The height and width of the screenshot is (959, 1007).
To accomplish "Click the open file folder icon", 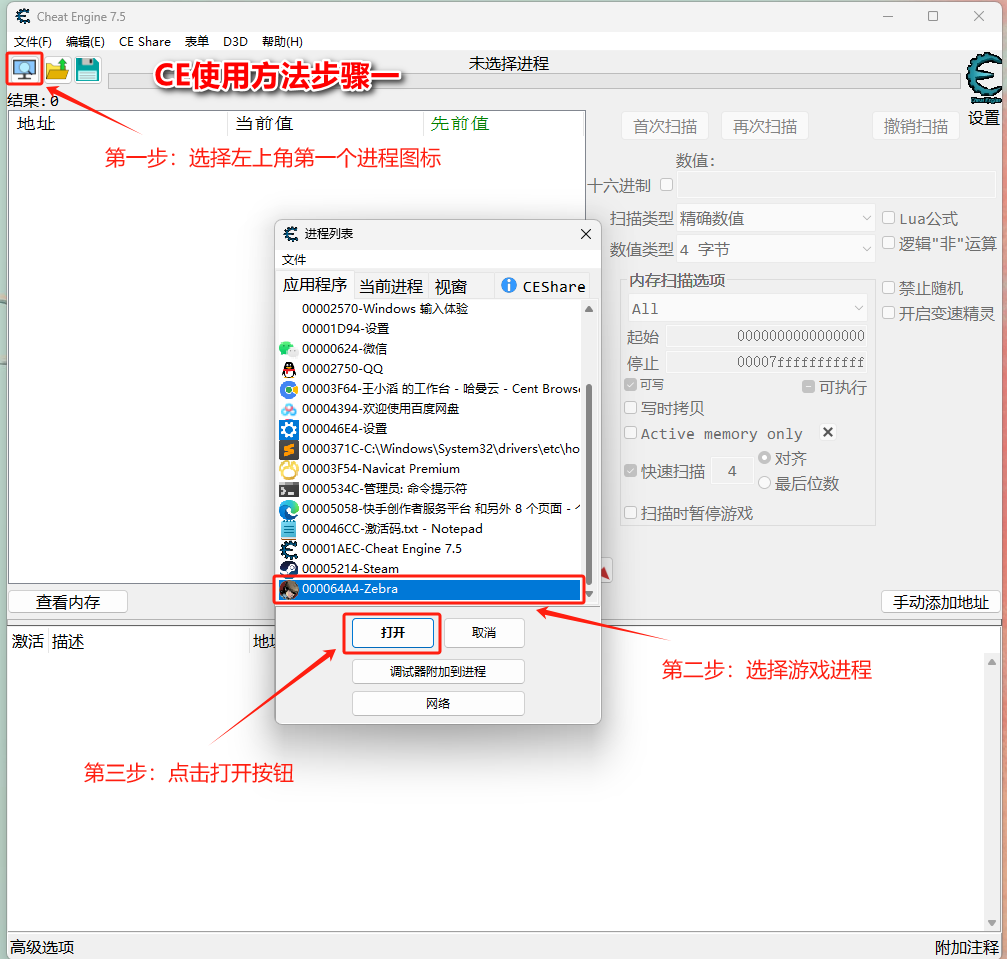I will point(57,69).
